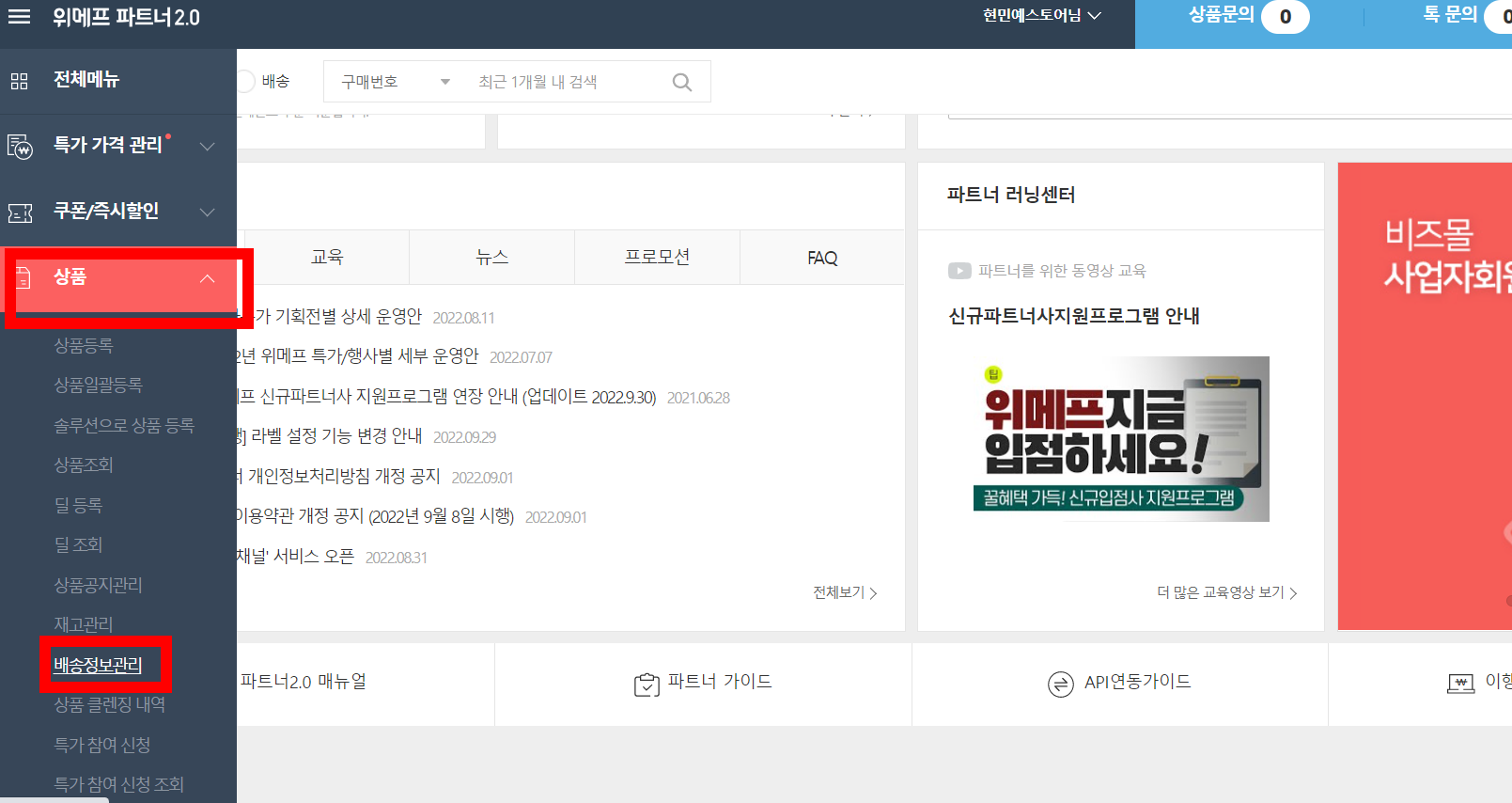
Task: Open notice 라벨 설정 기능 변경 안내
Action: [336, 436]
